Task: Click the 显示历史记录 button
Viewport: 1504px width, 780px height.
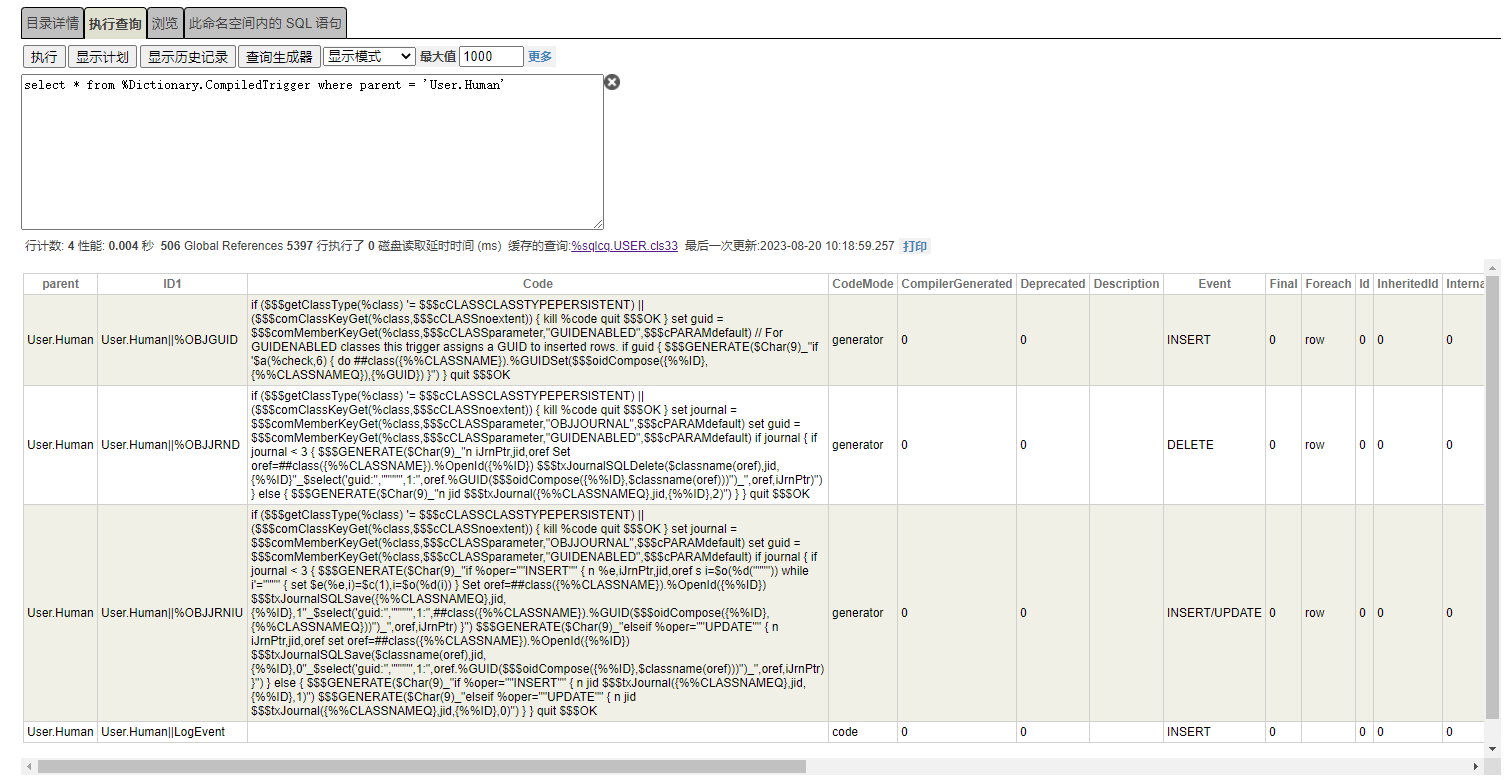Action: click(188, 57)
